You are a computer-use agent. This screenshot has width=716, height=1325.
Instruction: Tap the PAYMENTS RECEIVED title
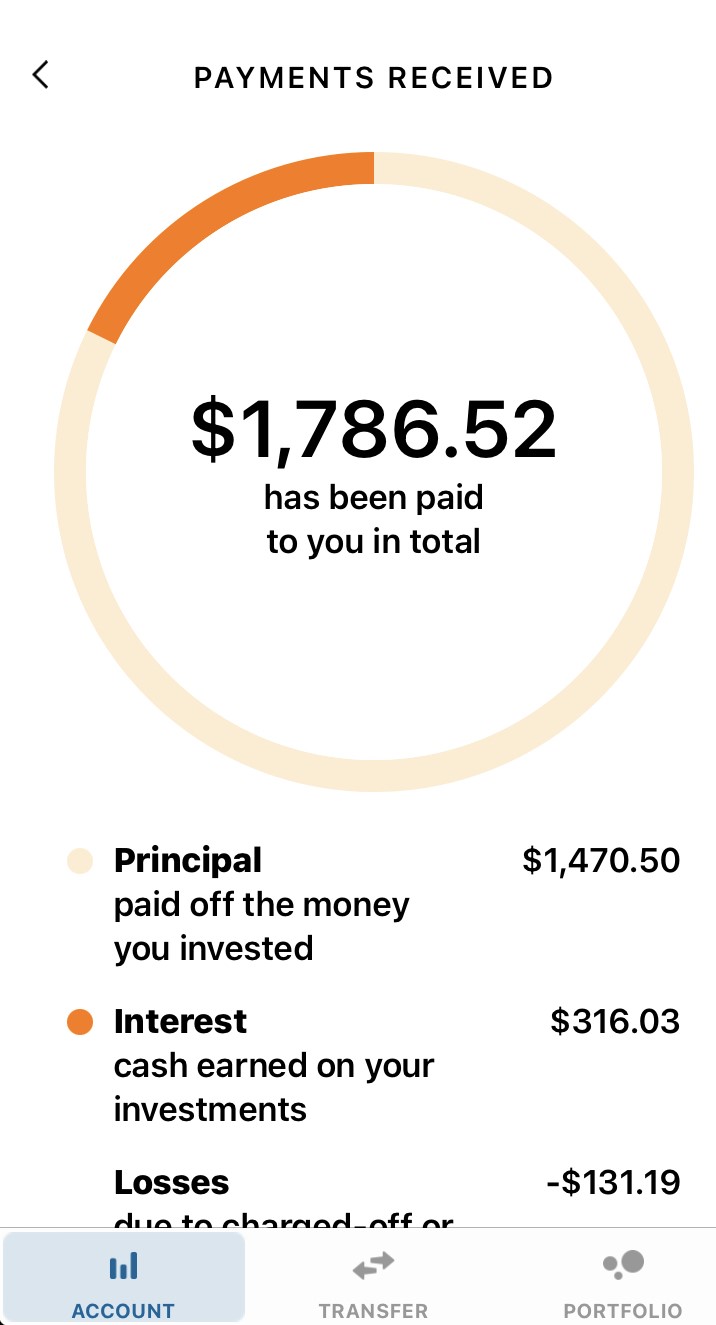(373, 78)
